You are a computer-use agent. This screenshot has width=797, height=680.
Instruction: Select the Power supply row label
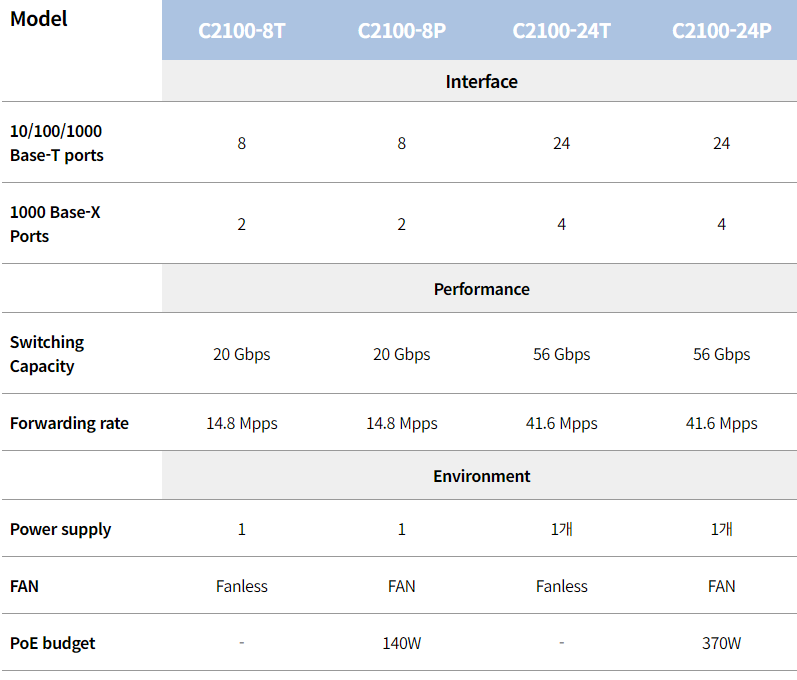[60, 530]
